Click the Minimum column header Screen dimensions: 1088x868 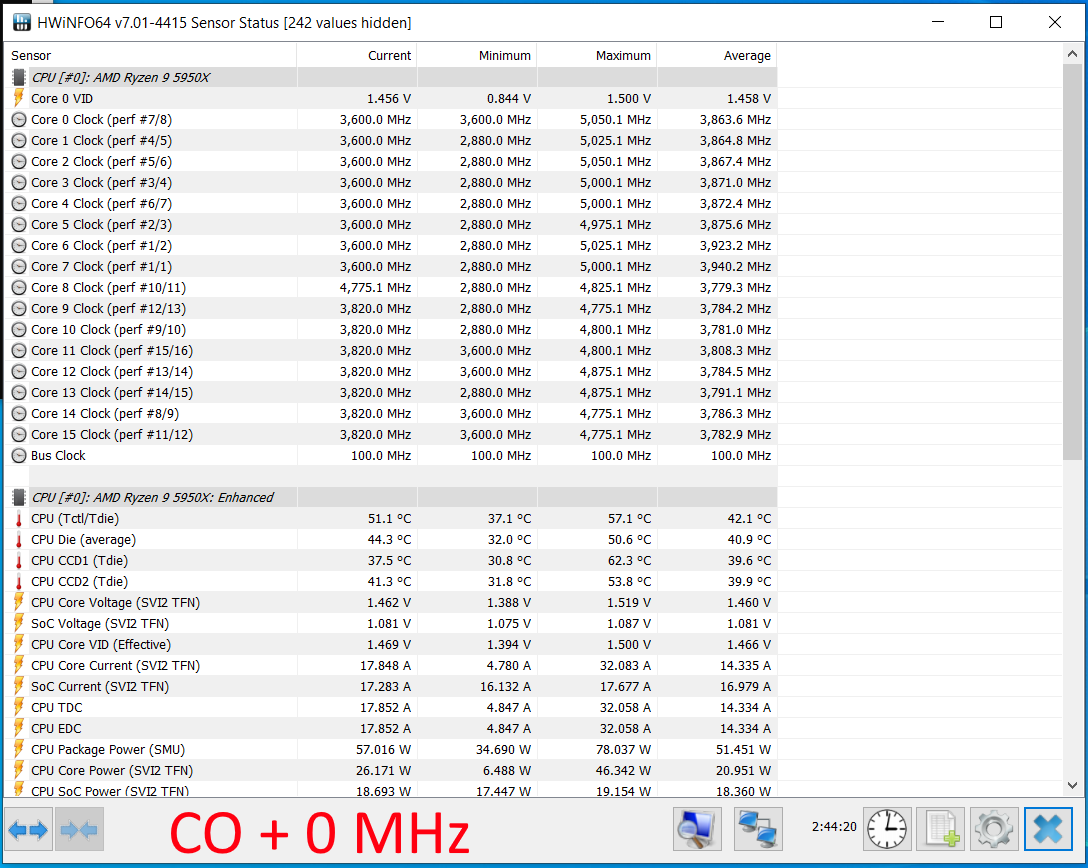point(477,56)
